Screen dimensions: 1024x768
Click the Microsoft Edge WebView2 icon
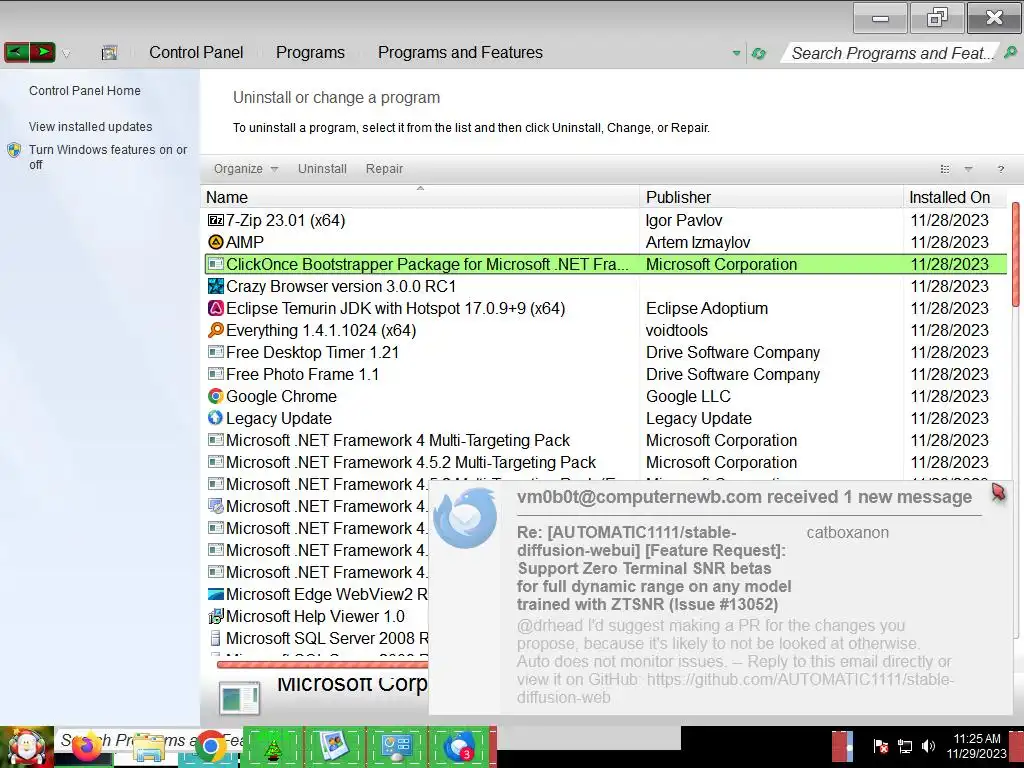click(216, 594)
